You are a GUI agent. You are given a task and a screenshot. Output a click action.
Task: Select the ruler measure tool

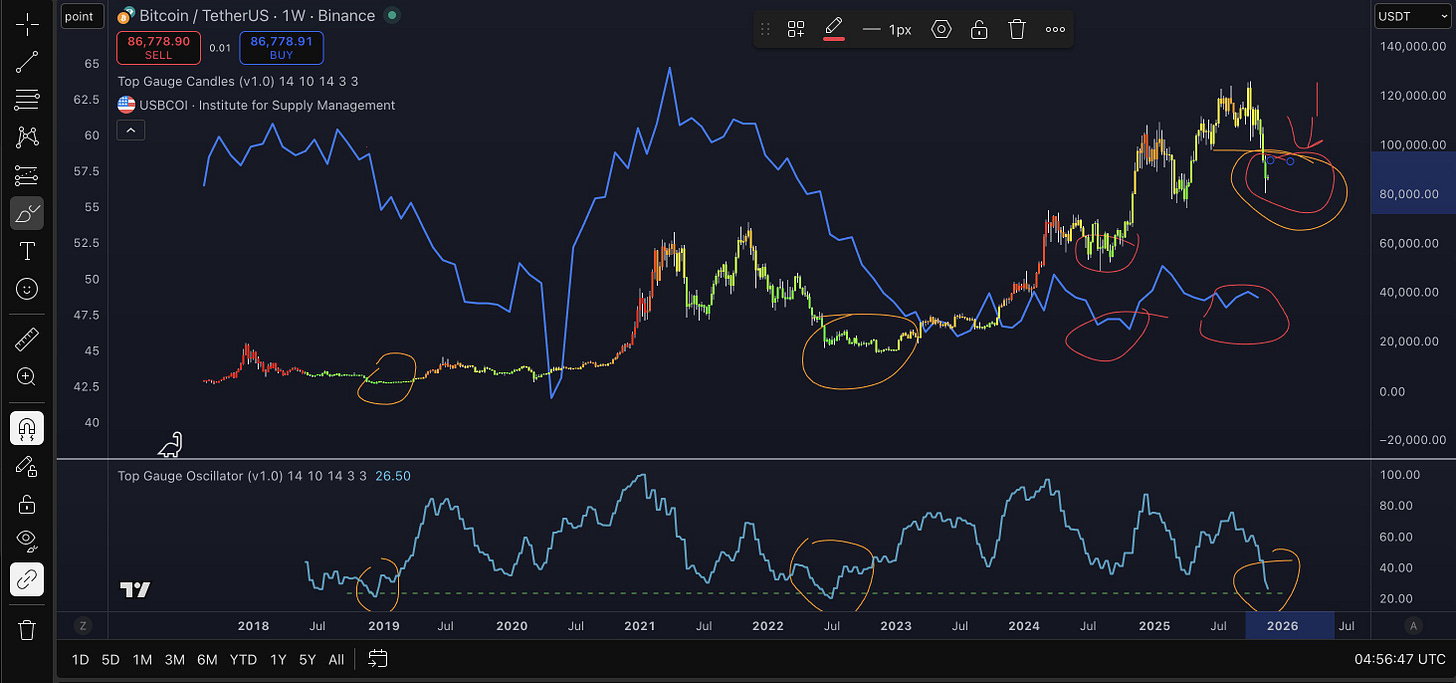pyautogui.click(x=27, y=340)
